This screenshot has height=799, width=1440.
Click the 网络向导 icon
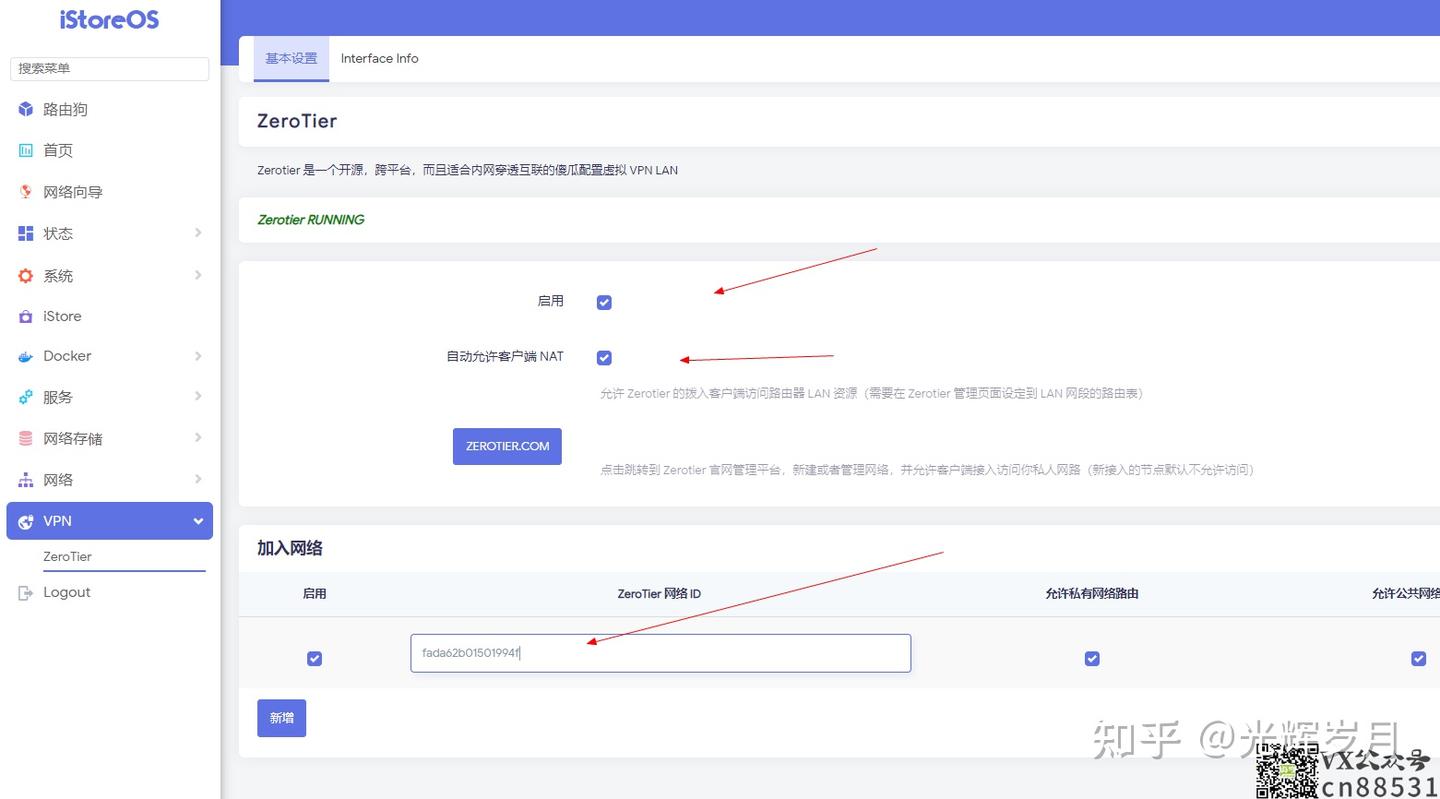click(25, 191)
